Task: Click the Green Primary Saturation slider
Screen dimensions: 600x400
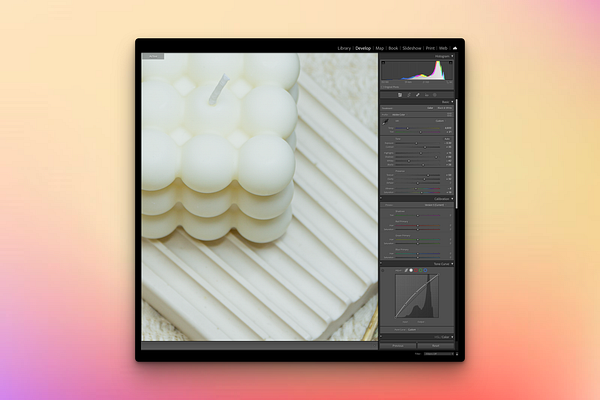Action: tap(417, 243)
